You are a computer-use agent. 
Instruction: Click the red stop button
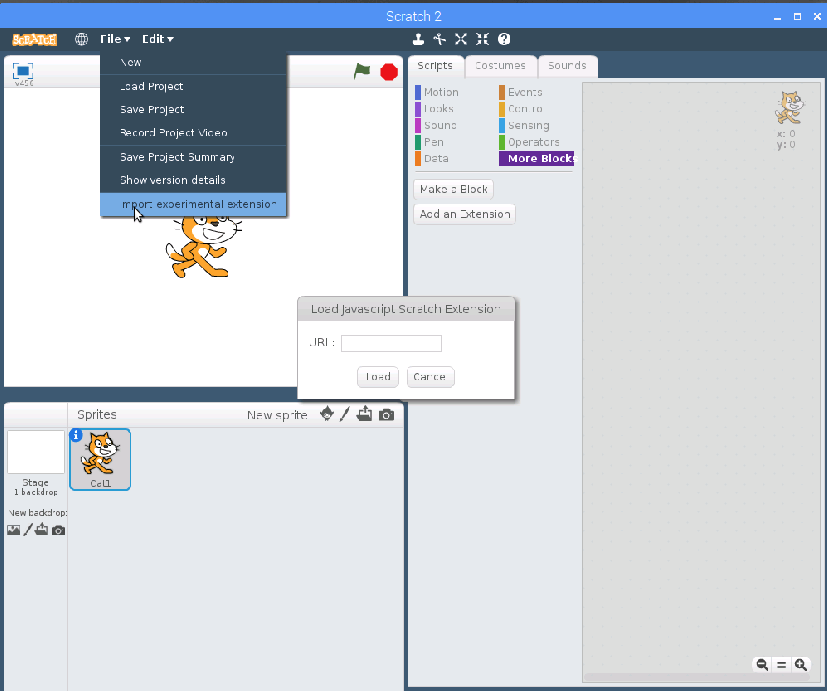[x=389, y=72]
